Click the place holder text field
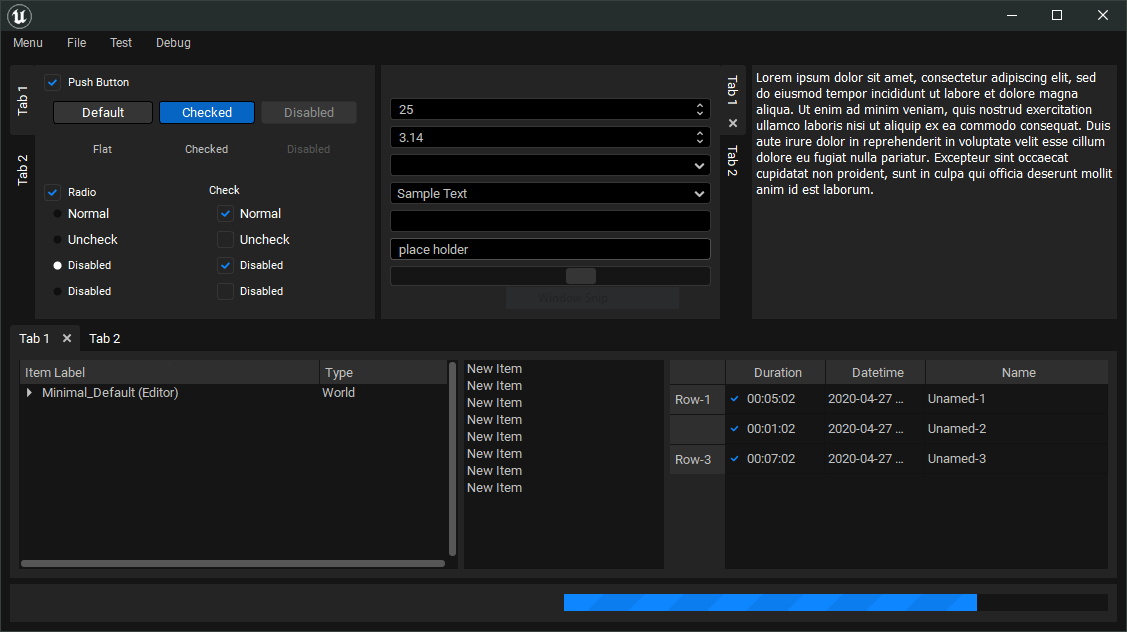The image size is (1127, 632). [550, 249]
